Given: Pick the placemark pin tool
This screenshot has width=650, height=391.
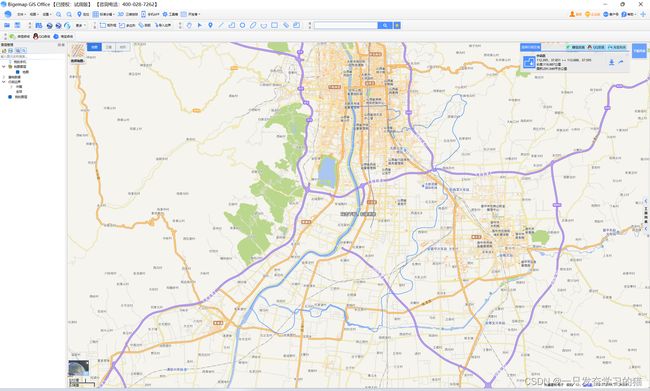Looking at the screenshot, I should [x=210, y=25].
